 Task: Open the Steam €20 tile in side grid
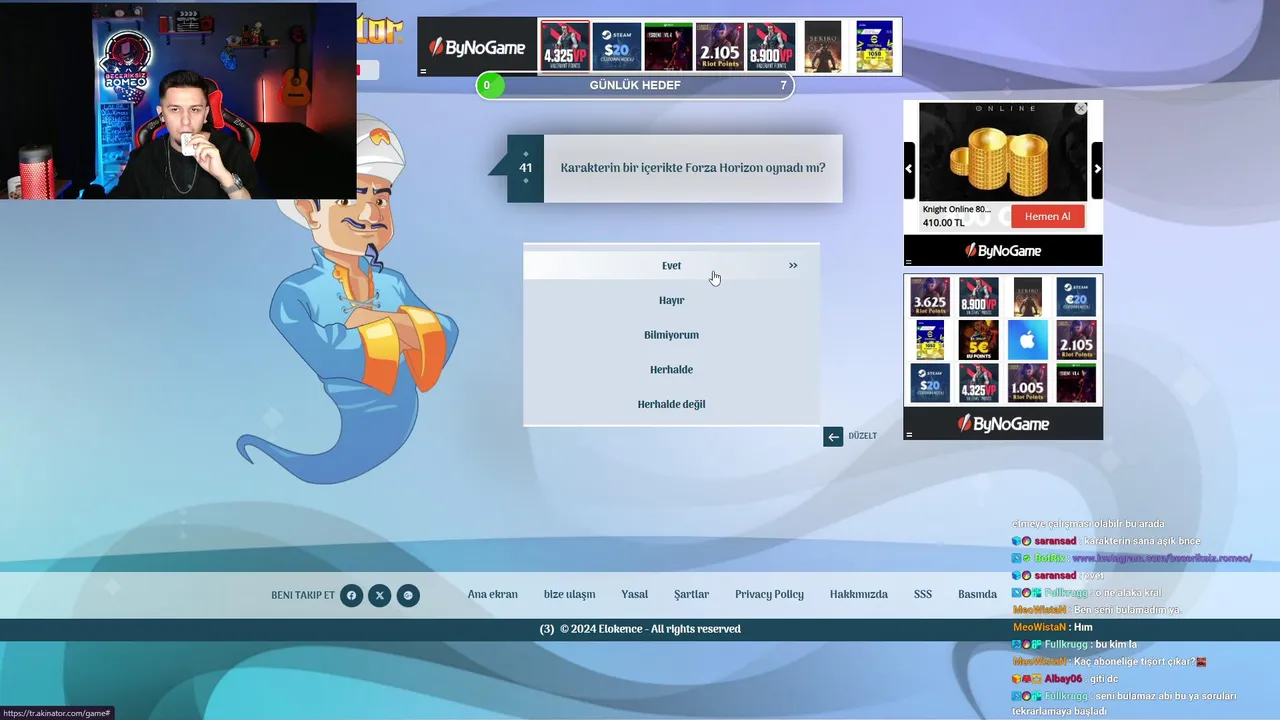tap(1077, 297)
